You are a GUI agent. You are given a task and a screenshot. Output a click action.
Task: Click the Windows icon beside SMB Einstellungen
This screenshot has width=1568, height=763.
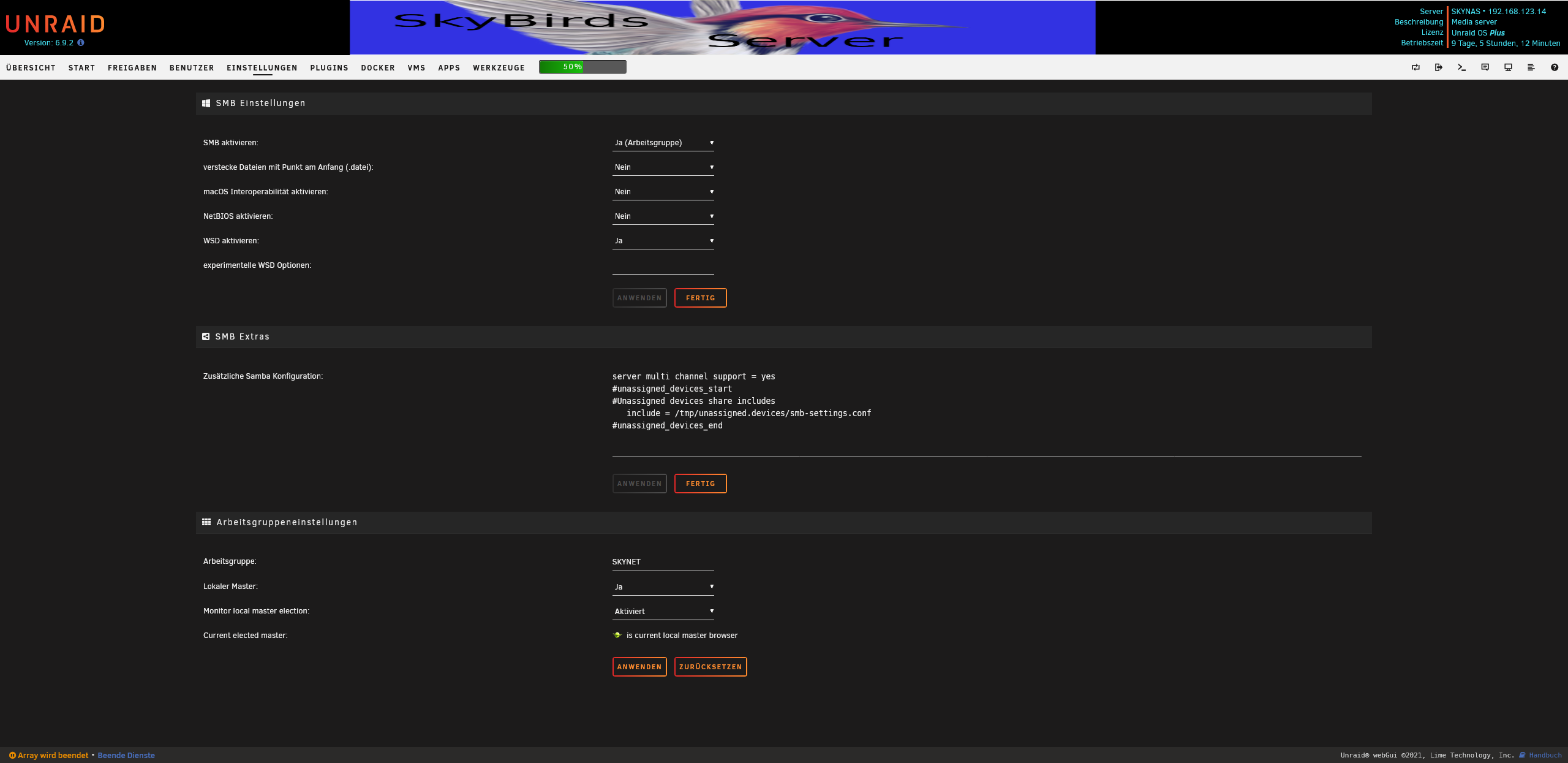point(206,104)
